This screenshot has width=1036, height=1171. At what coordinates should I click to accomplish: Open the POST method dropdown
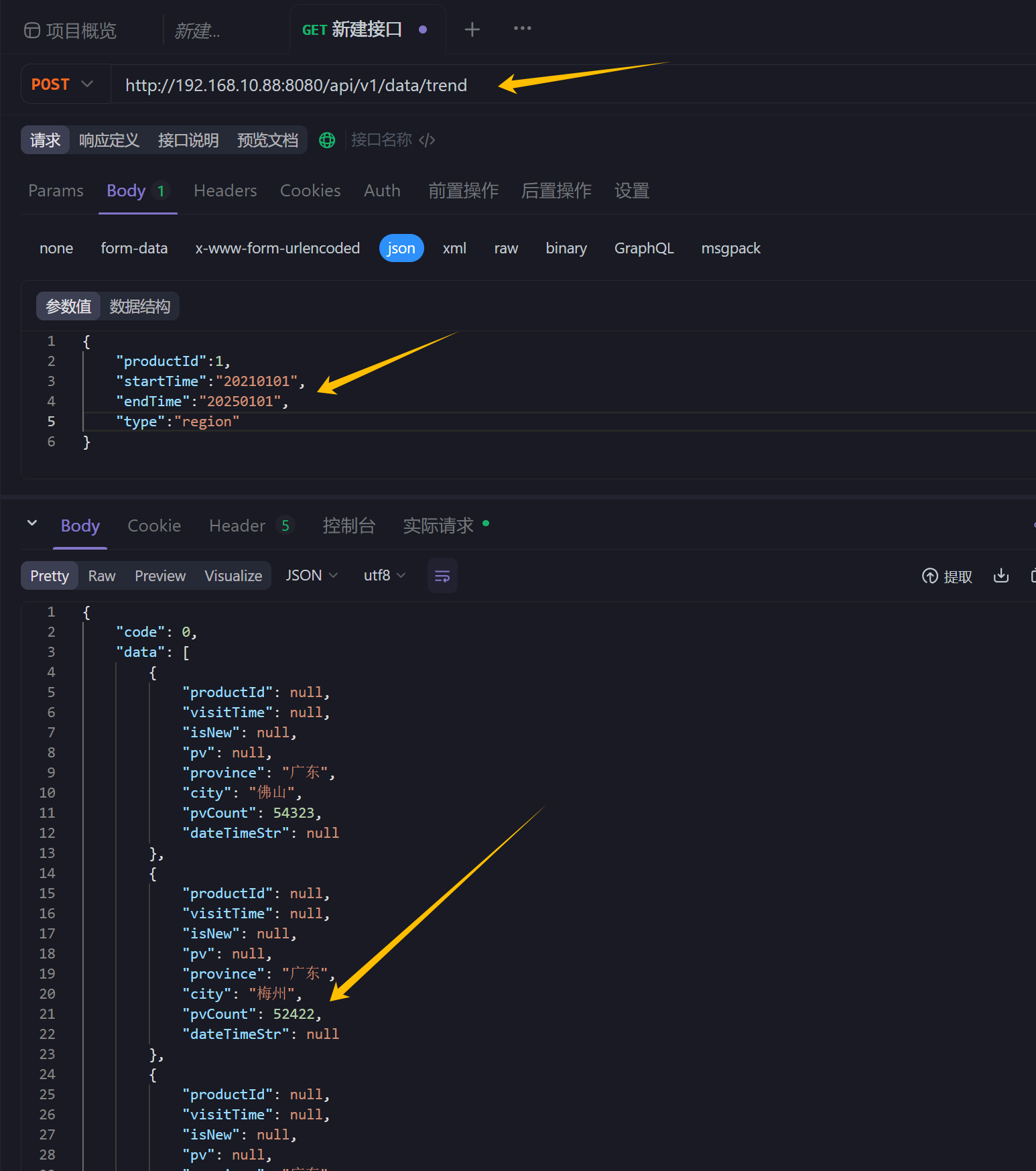65,84
